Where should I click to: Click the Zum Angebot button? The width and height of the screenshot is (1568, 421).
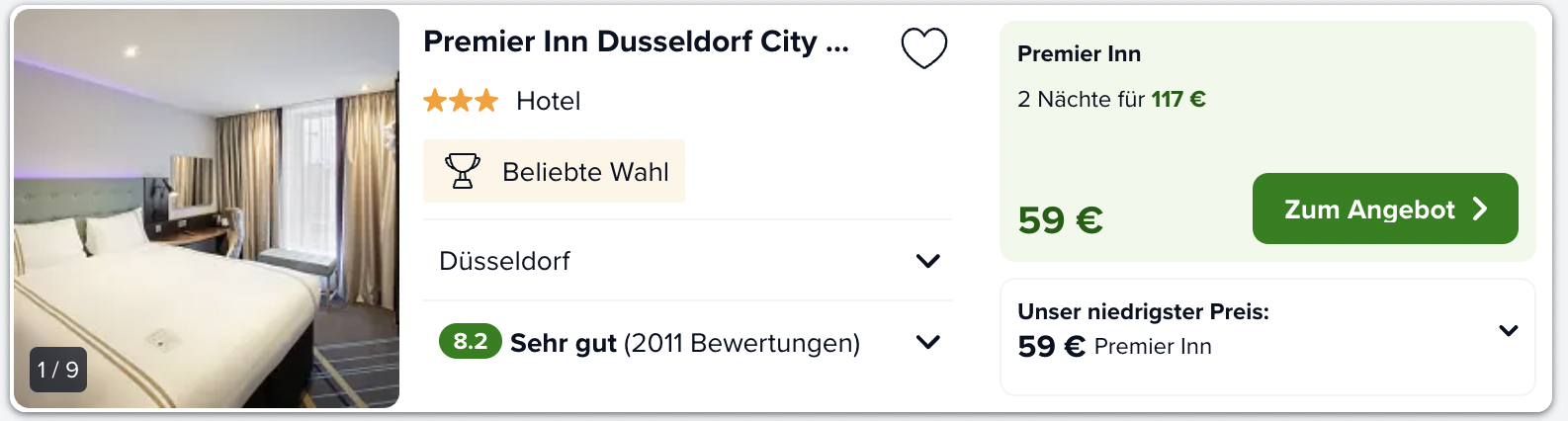point(1385,209)
